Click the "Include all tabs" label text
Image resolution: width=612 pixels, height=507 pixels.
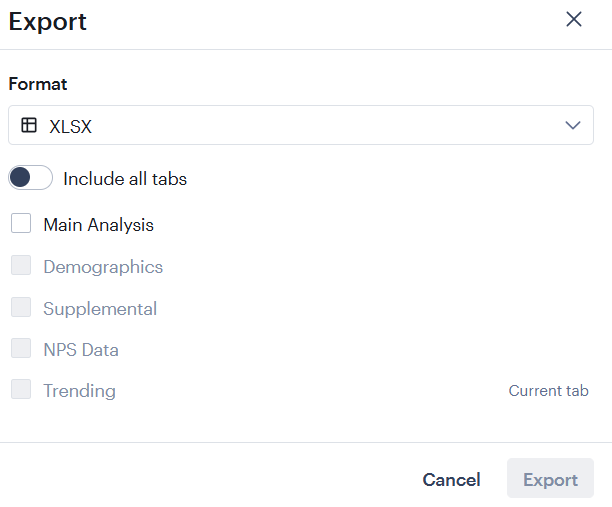[x=125, y=179]
